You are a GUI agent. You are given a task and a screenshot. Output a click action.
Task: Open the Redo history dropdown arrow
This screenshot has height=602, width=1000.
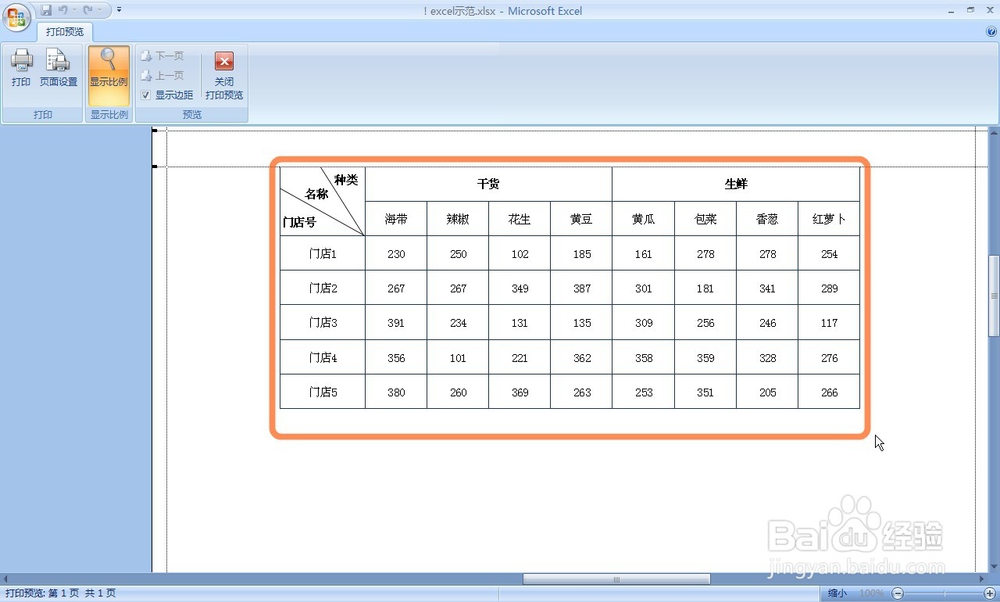[x=99, y=10]
